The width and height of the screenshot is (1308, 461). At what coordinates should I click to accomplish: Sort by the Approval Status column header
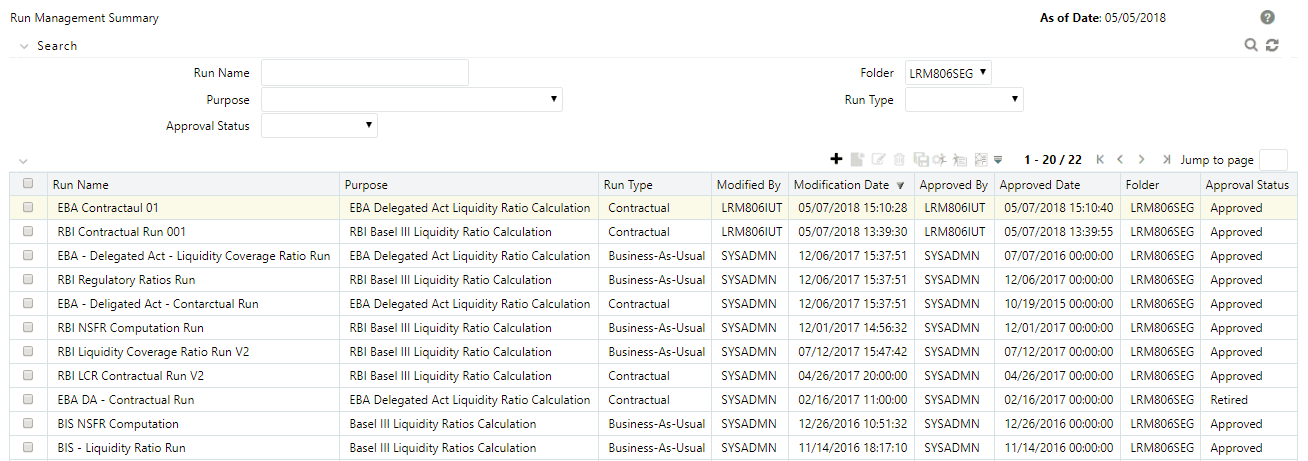[1247, 185]
